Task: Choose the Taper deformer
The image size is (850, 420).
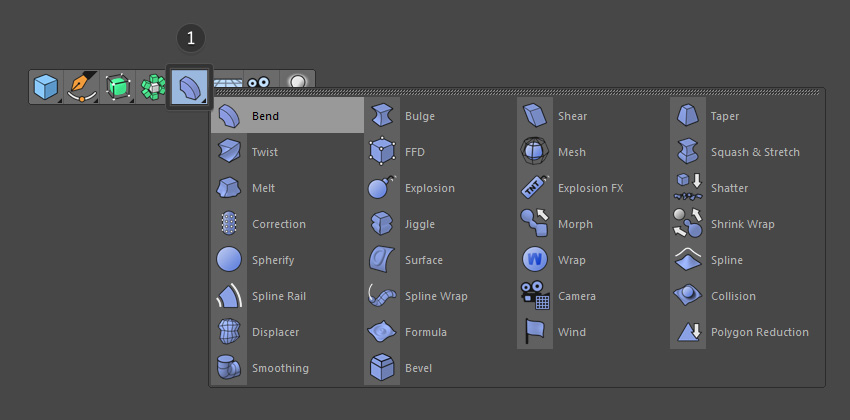Action: pos(725,116)
